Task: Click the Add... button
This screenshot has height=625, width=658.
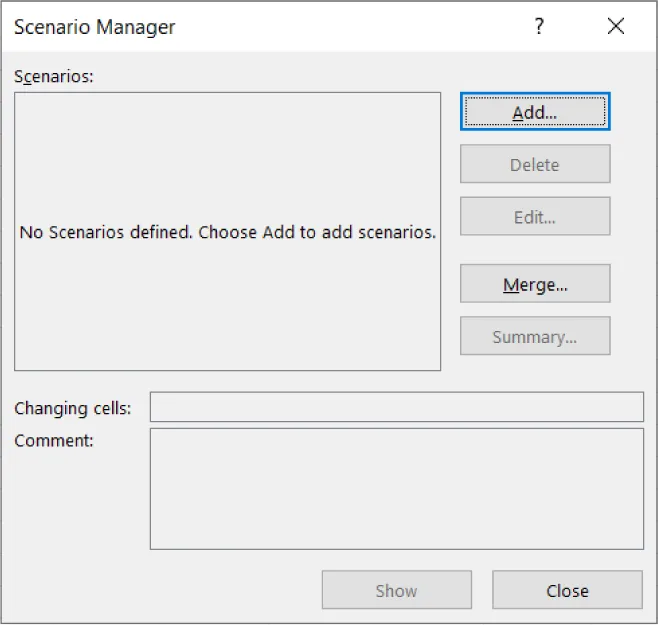Action: [x=534, y=112]
